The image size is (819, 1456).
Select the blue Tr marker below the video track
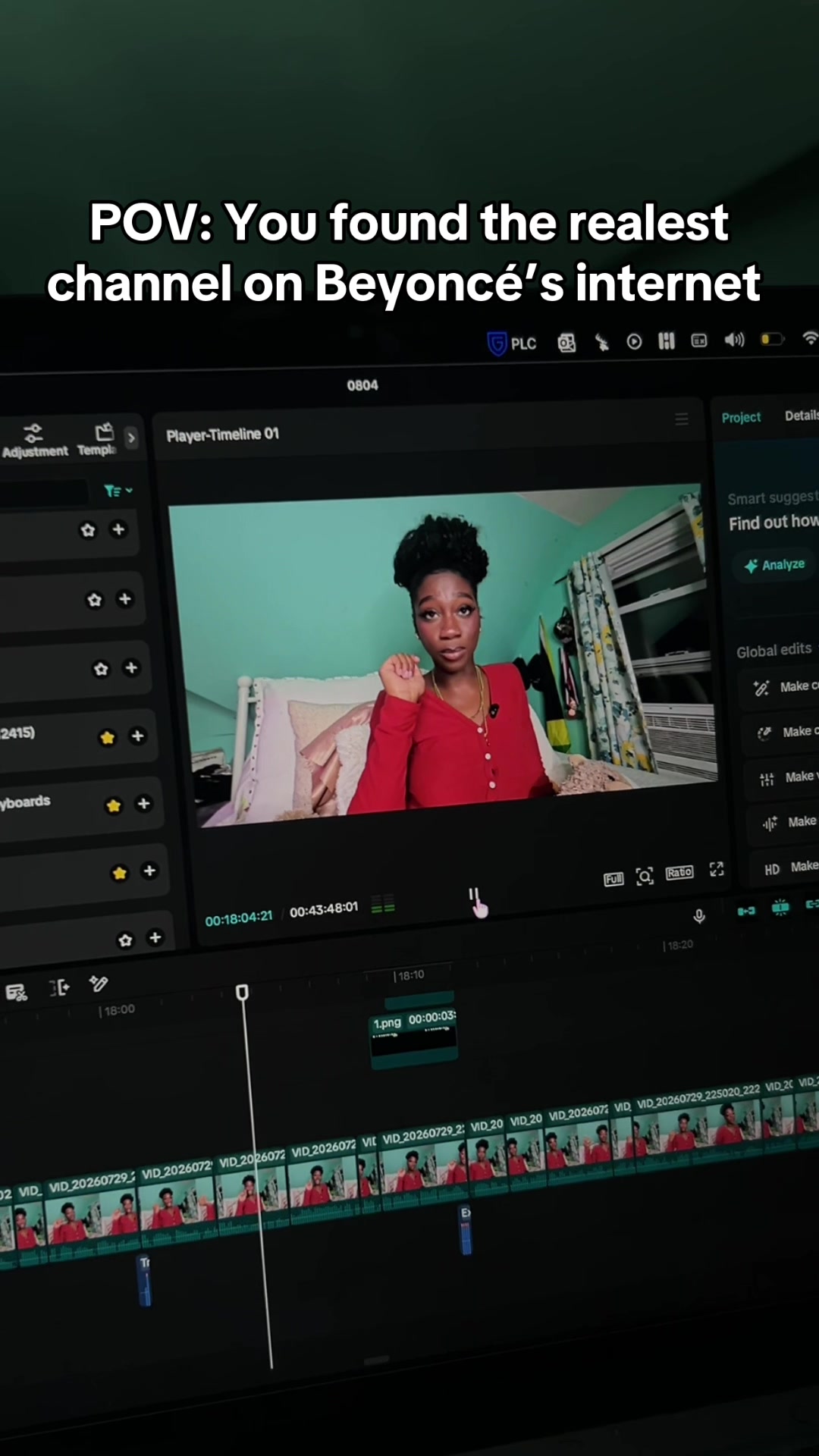click(144, 1280)
